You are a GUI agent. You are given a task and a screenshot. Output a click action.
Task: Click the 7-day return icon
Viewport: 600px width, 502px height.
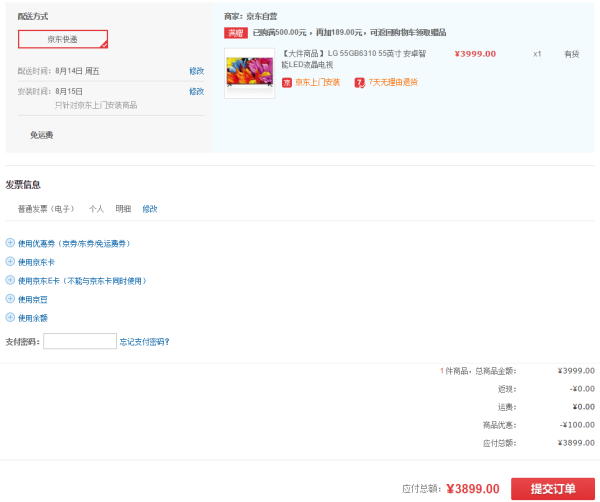(359, 82)
